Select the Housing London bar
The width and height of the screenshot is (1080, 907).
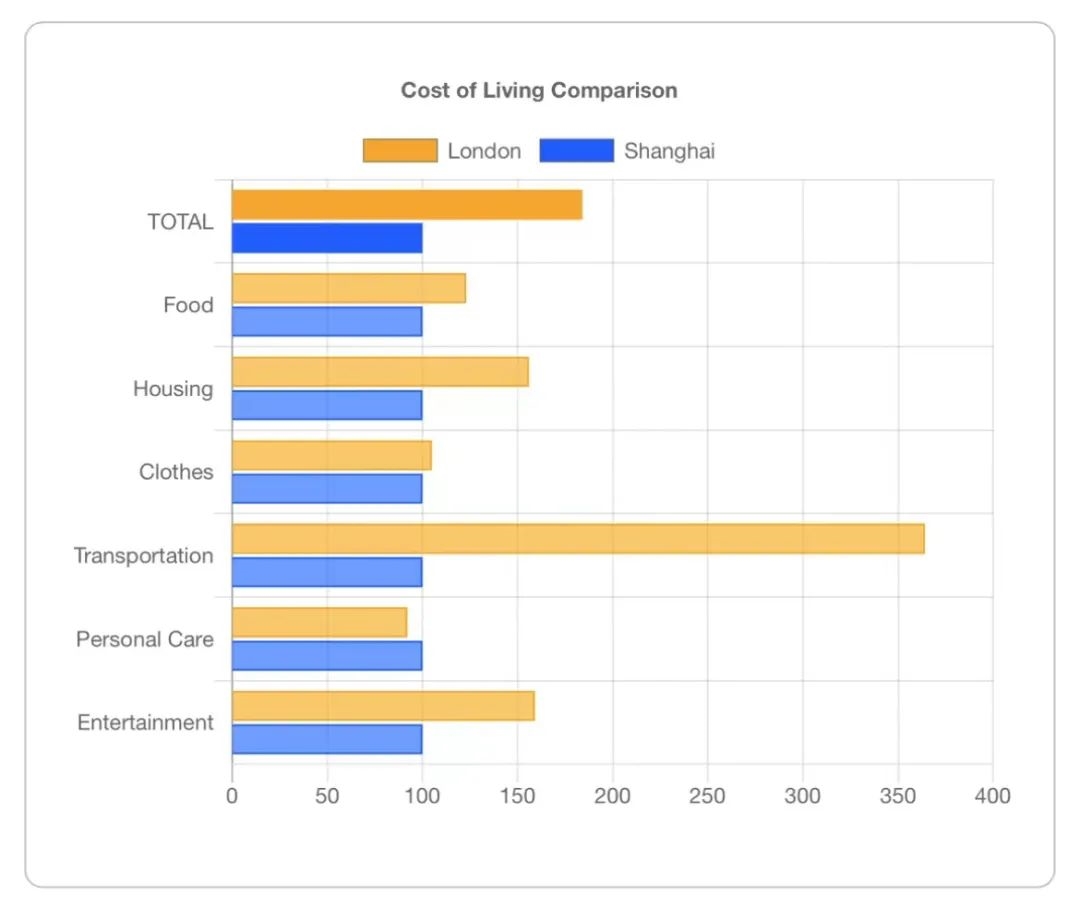point(380,370)
